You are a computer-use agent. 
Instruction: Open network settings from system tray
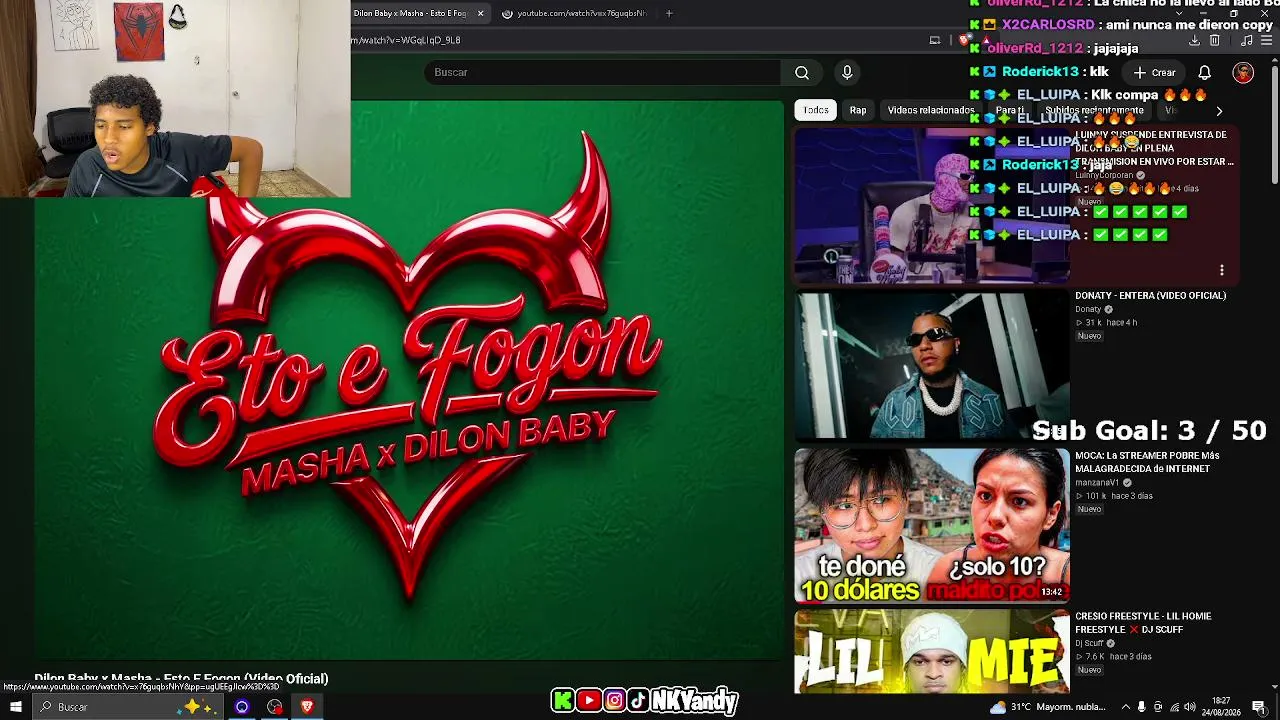(x=1174, y=707)
